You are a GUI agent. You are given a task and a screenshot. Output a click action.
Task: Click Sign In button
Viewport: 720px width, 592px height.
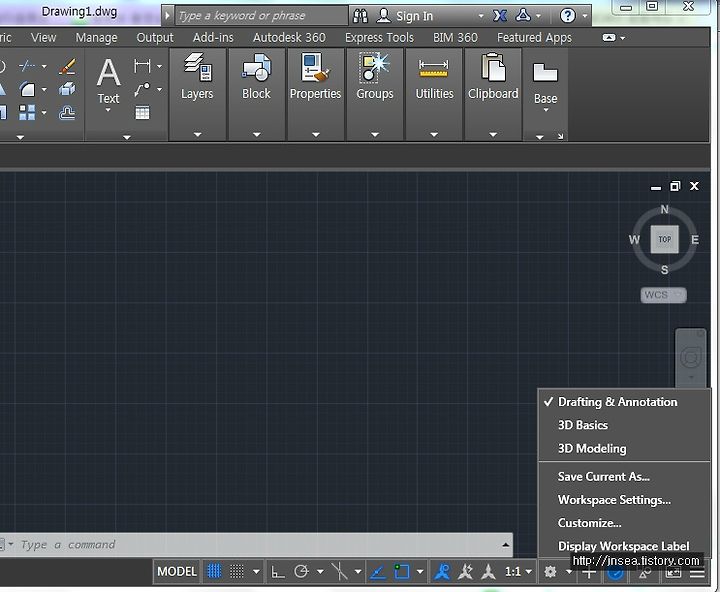point(405,16)
